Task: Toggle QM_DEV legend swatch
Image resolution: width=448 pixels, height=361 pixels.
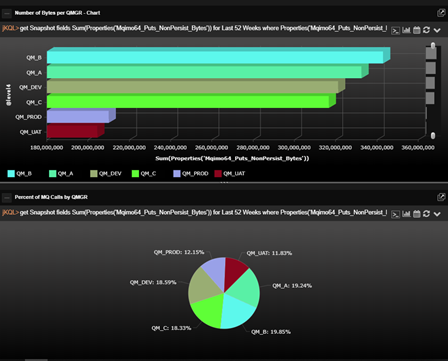Action: coord(94,174)
